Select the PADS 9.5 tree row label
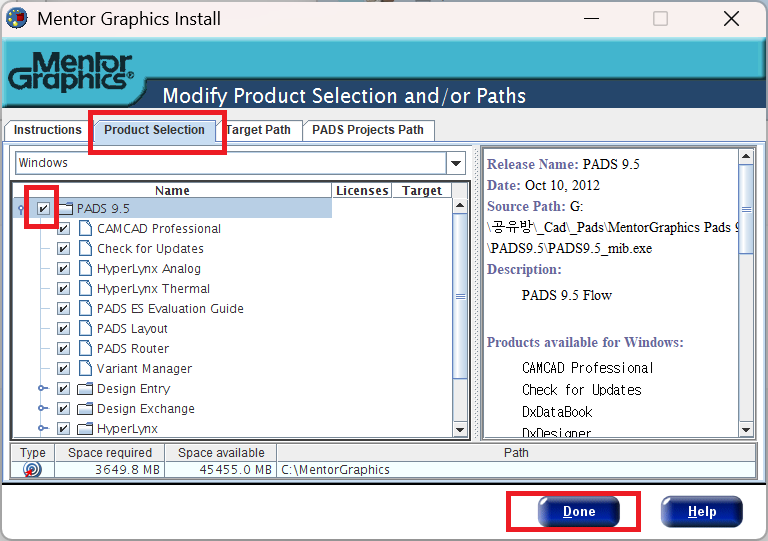The image size is (768, 541). pyautogui.click(x=103, y=209)
